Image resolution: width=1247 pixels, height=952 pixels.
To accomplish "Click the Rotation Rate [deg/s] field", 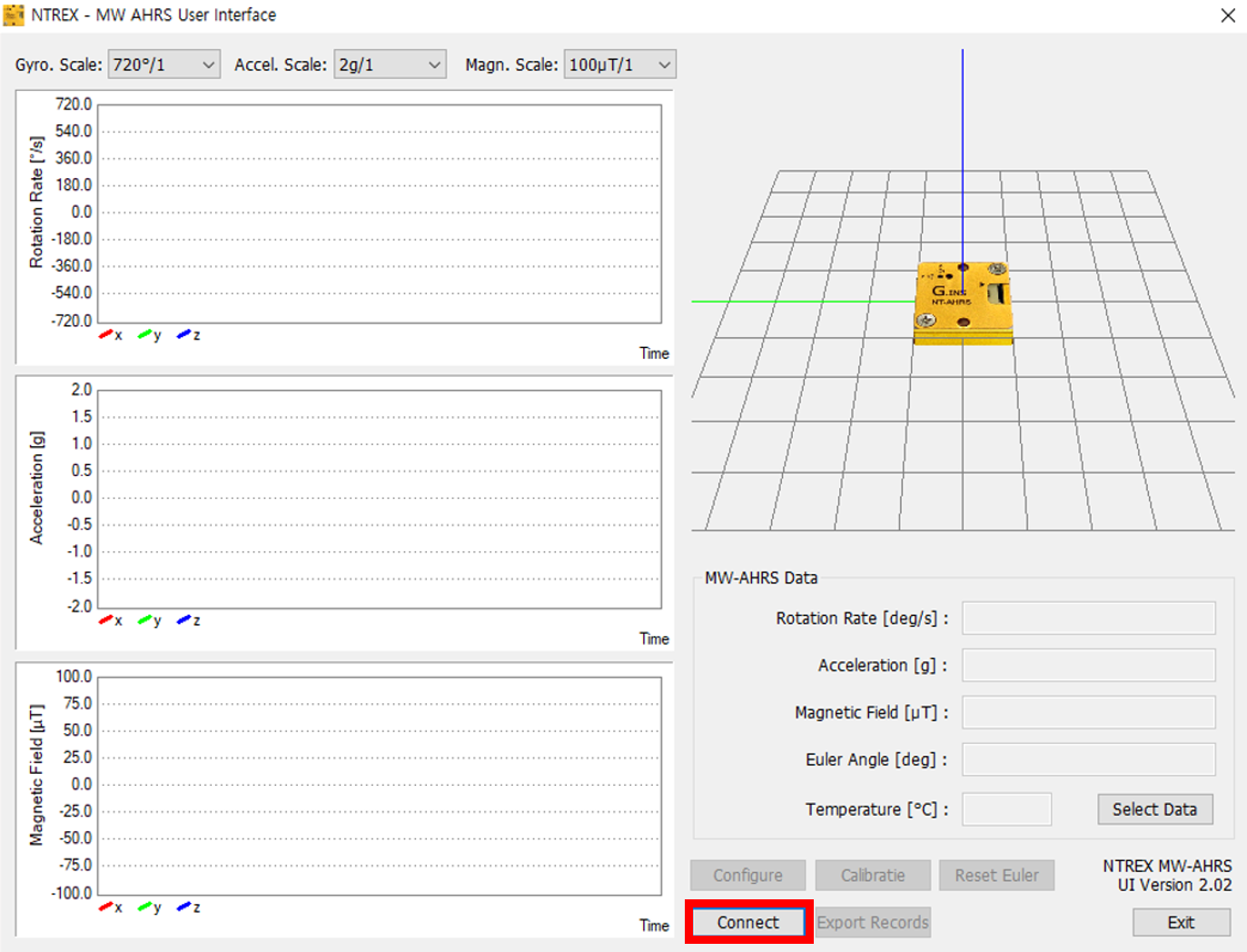I will coord(1089,618).
